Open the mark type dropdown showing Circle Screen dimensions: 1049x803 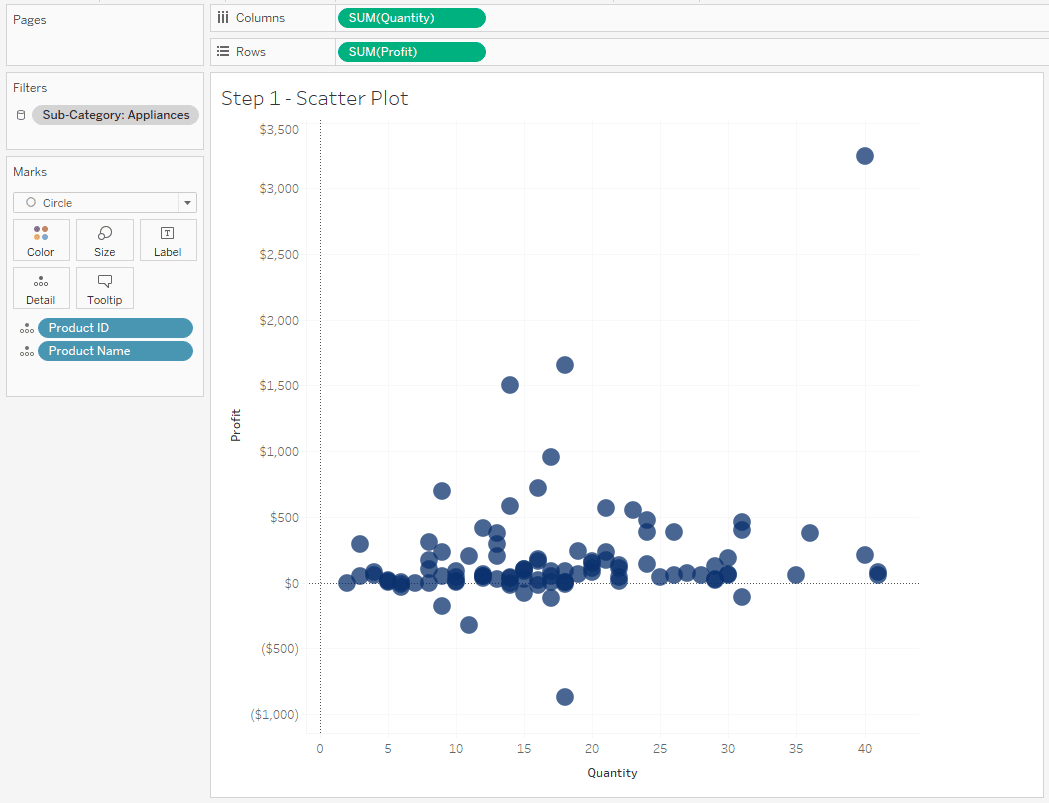coord(187,202)
